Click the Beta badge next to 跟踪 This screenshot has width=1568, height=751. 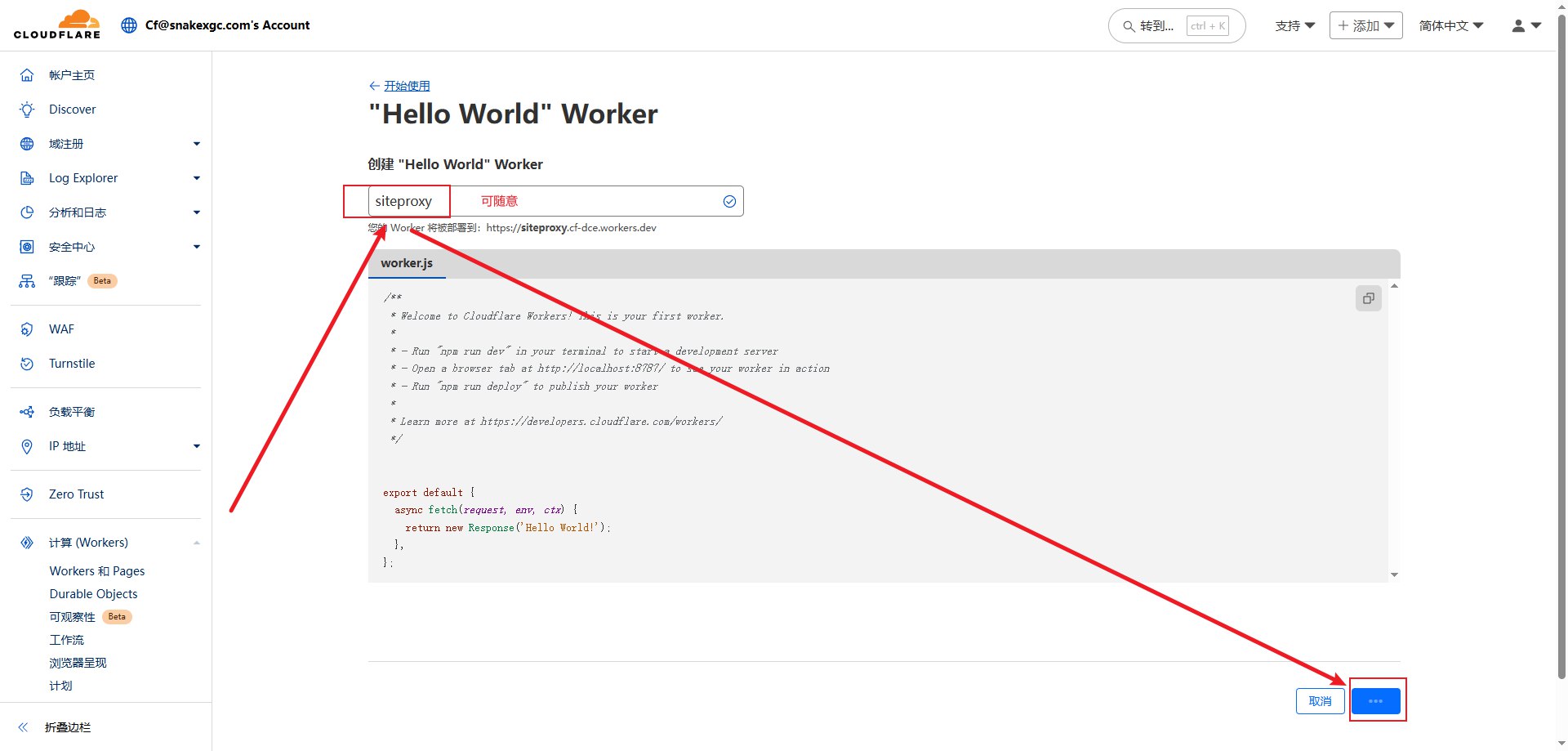pos(102,281)
